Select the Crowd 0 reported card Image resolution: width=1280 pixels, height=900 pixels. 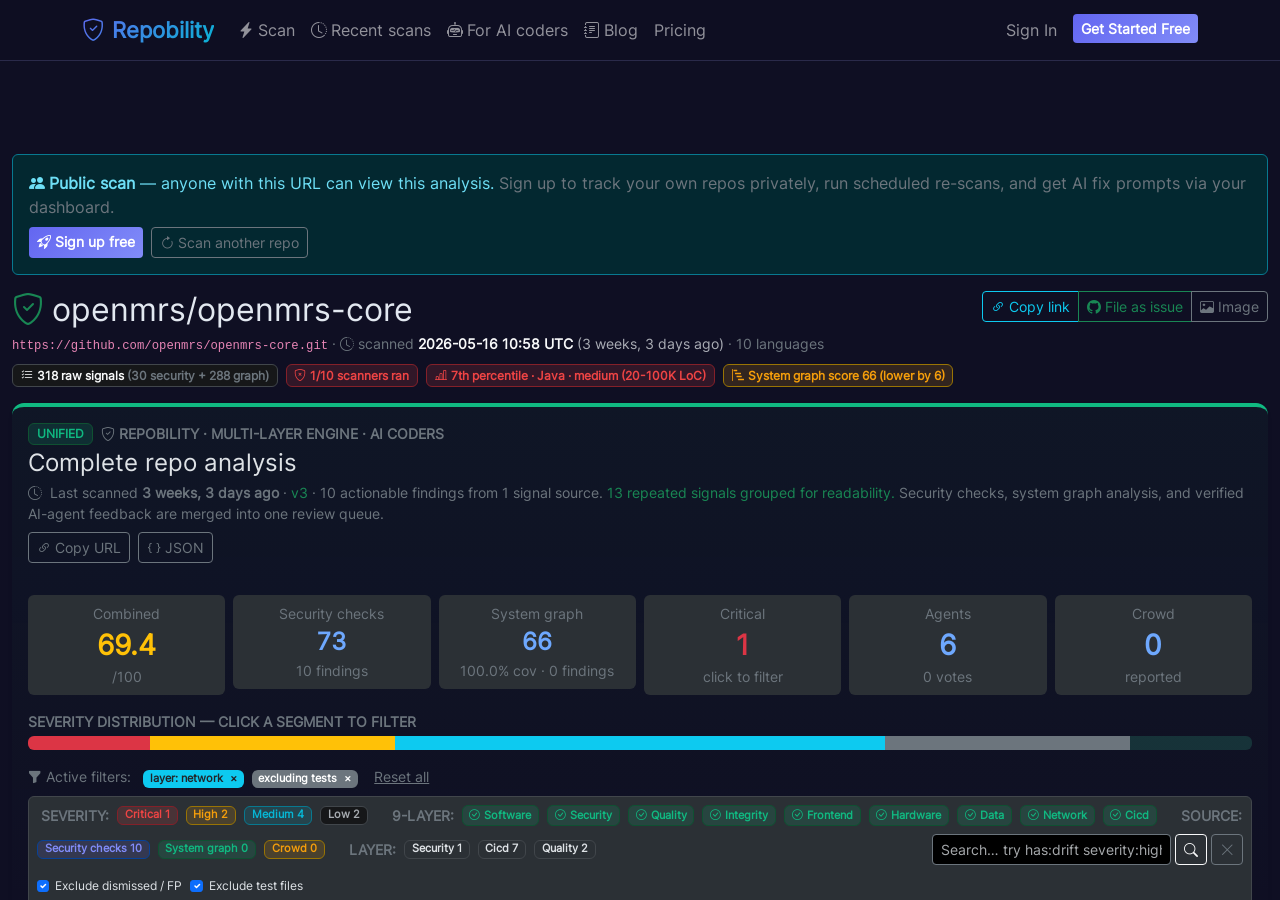(x=1153, y=645)
